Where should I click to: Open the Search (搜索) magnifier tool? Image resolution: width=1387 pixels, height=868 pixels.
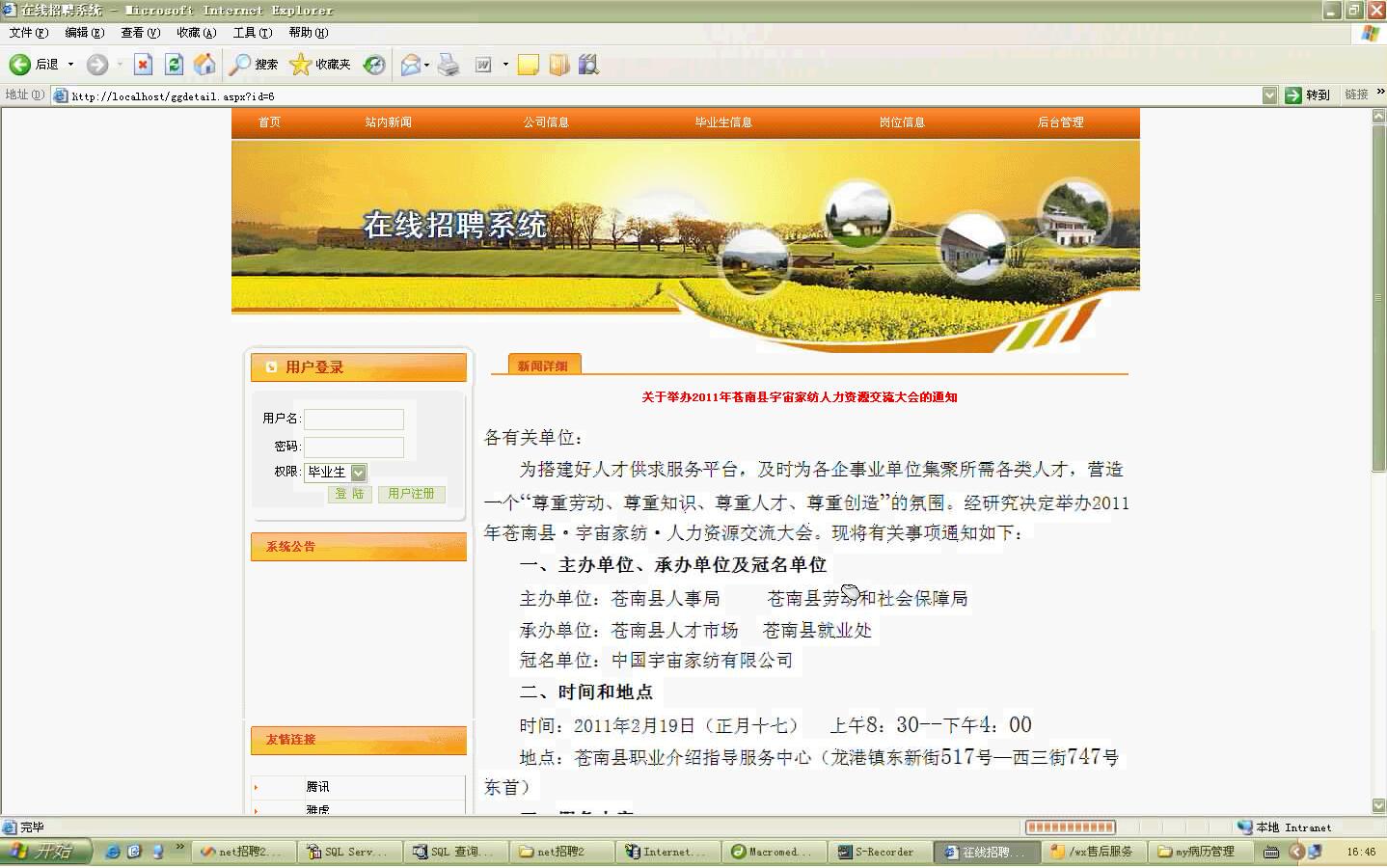click(254, 65)
